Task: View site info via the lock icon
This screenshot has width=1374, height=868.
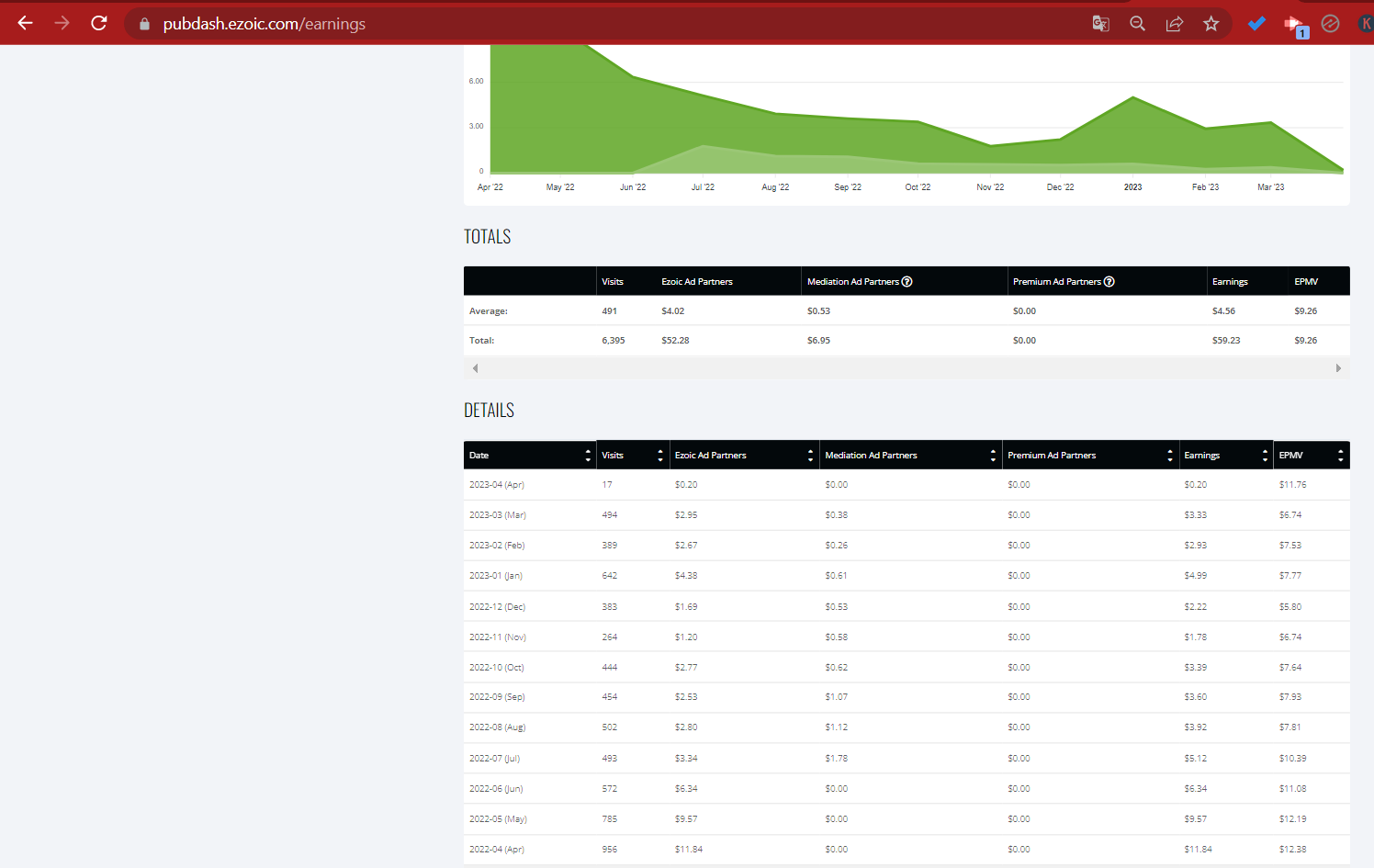Action: click(144, 24)
